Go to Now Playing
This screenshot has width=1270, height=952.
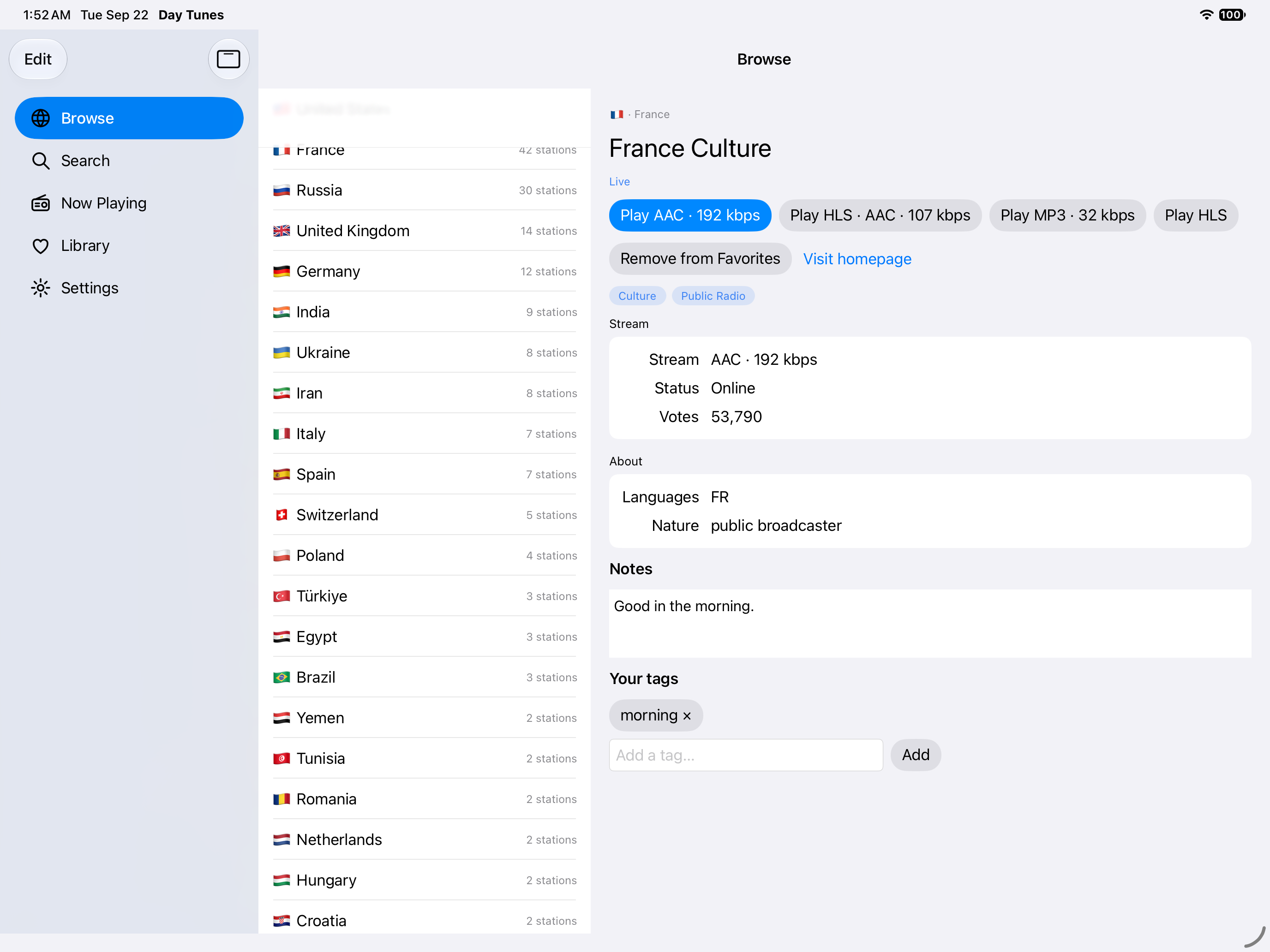(129, 203)
